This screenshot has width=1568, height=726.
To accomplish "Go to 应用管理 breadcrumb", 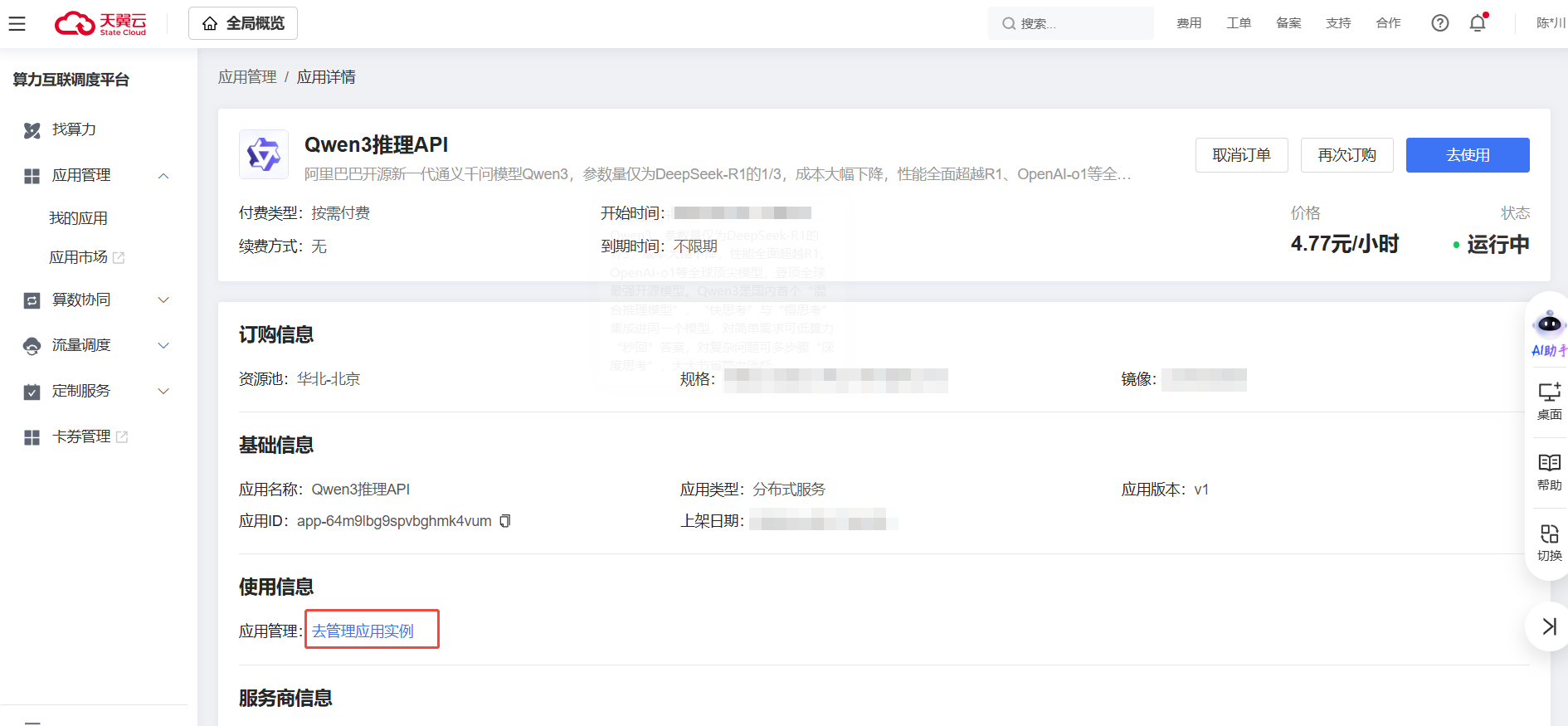I will coord(247,77).
